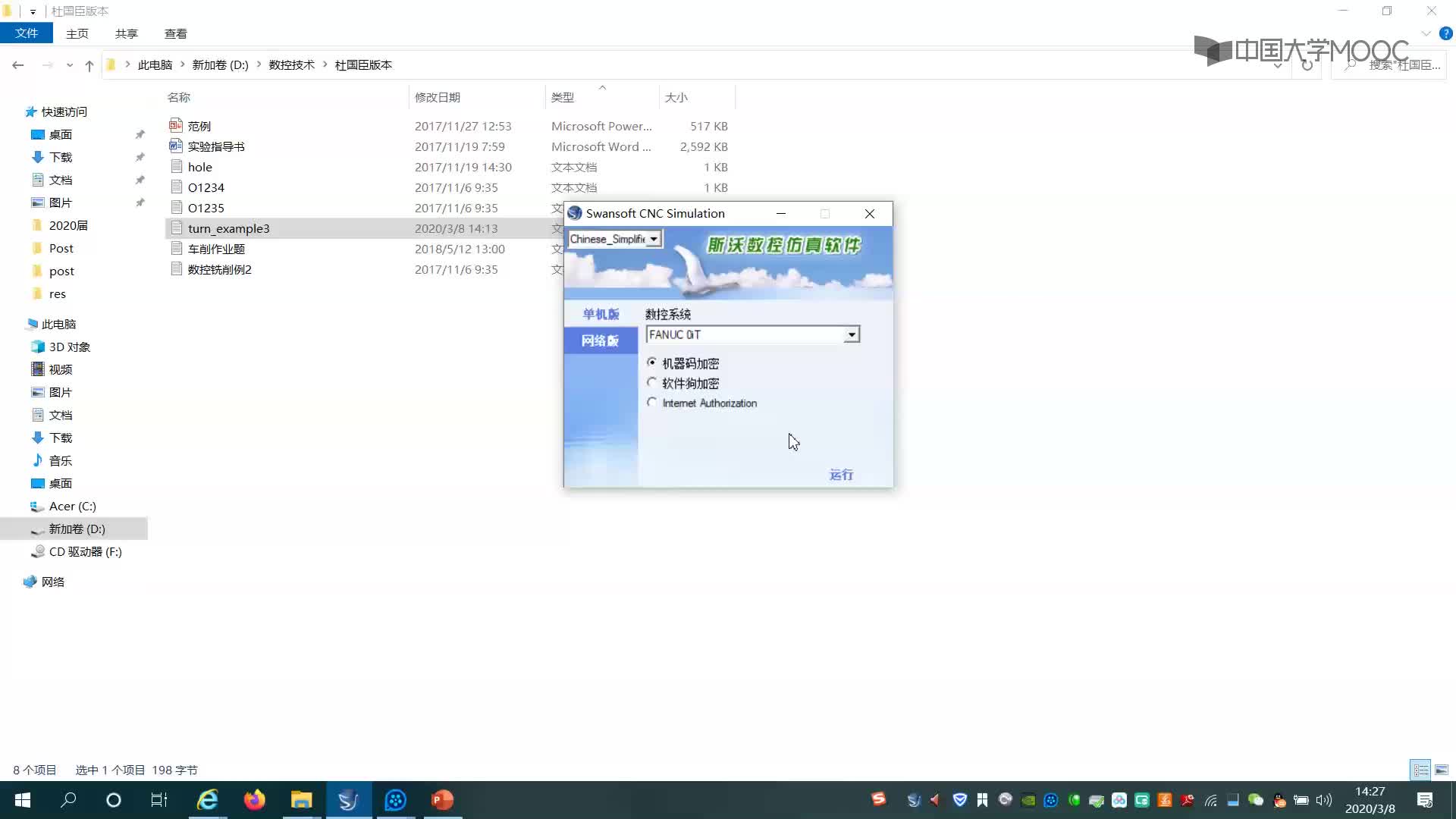Select the 数控铣削例2 file

(x=220, y=269)
